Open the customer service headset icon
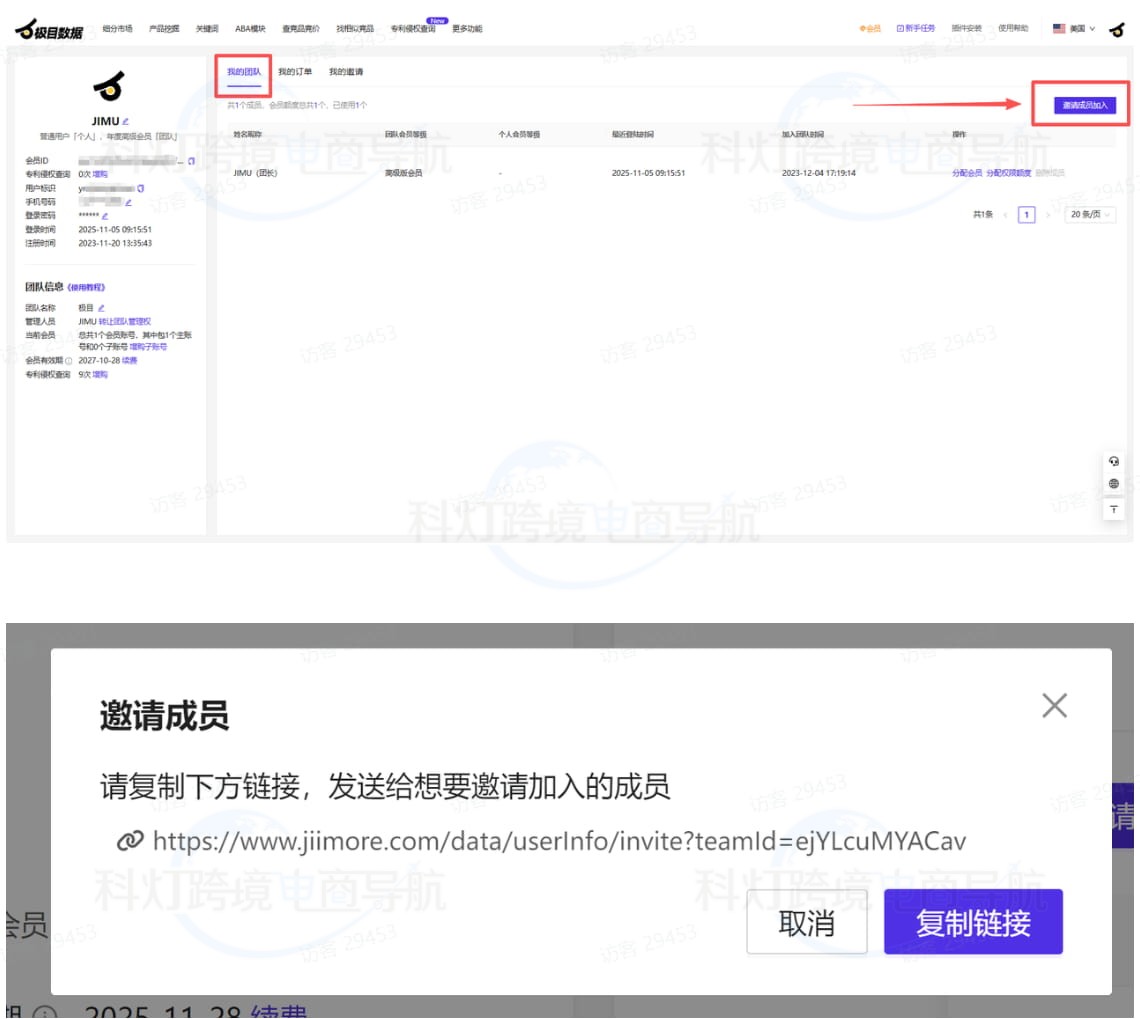The width and height of the screenshot is (1140, 1019). (x=1114, y=462)
